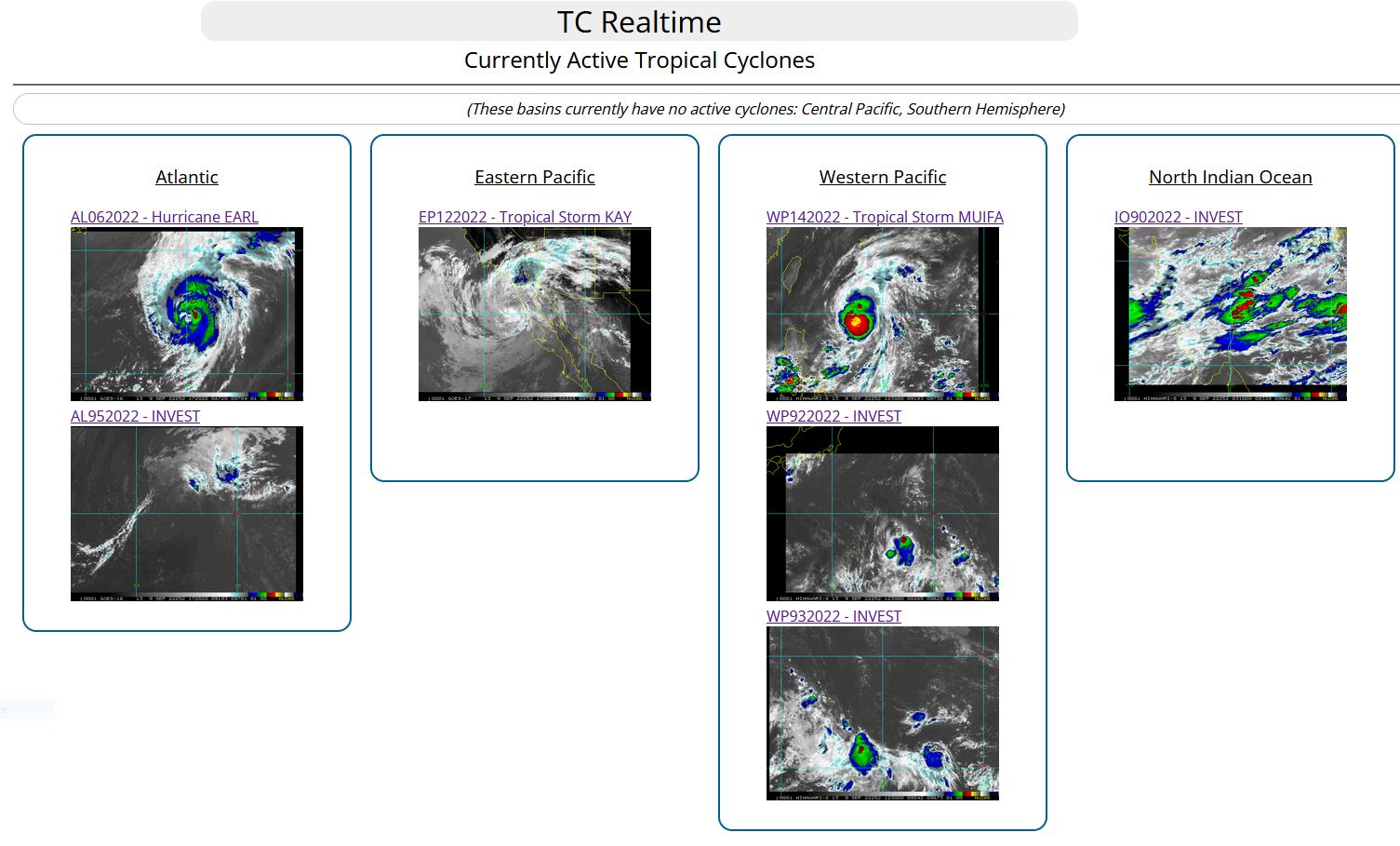This screenshot has height=846, width=1400.
Task: View the WP932022 INVEST satellite thumbnail
Action: 883,713
